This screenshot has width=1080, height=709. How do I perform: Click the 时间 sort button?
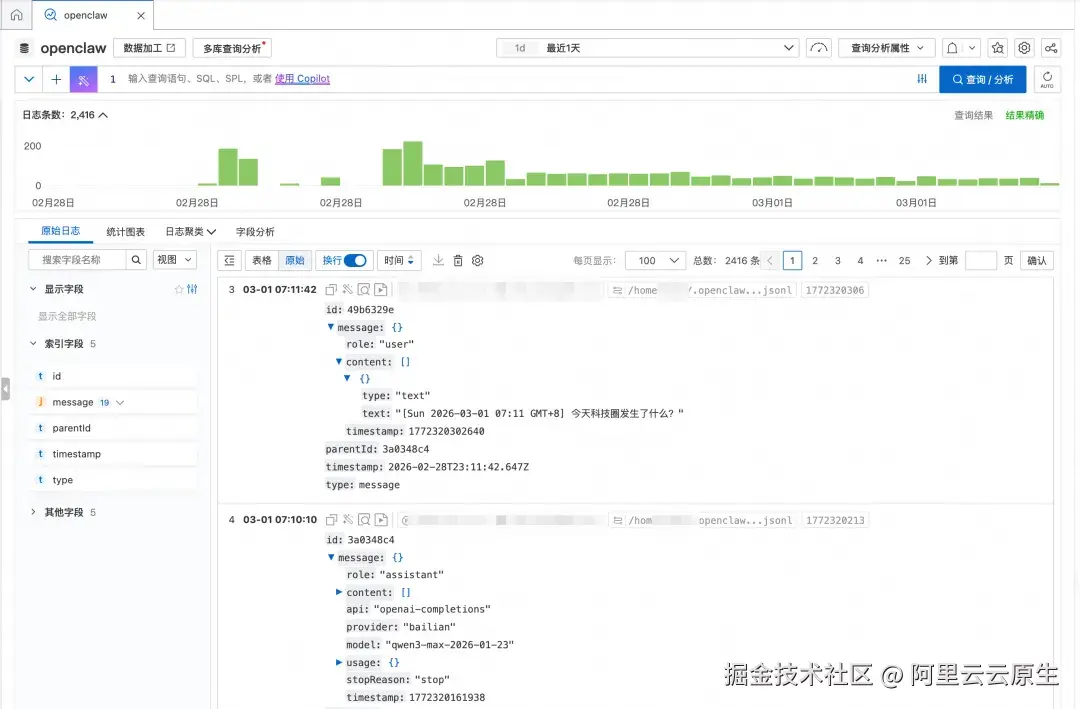(399, 260)
